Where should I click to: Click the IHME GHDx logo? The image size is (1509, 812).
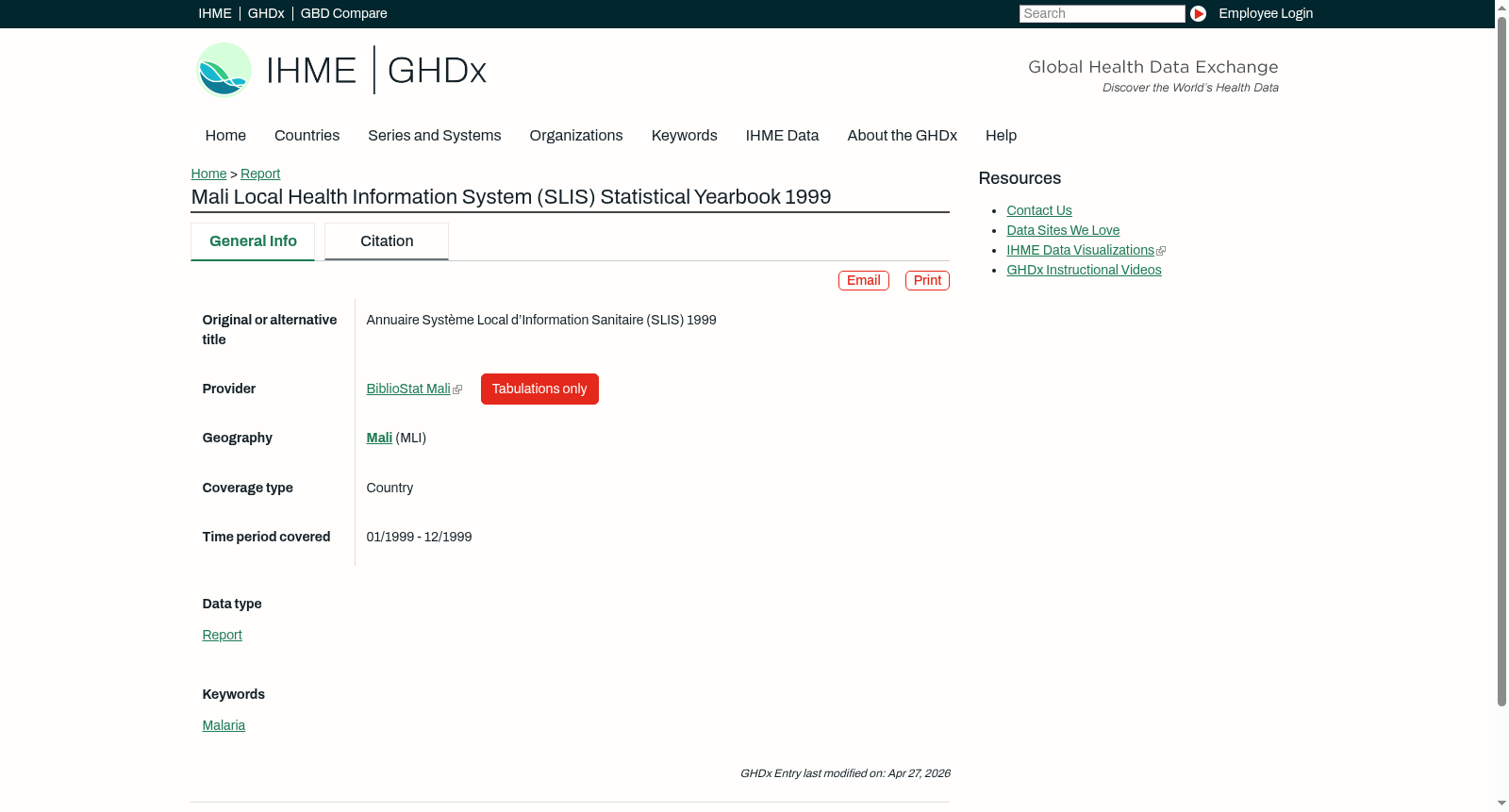(x=341, y=70)
